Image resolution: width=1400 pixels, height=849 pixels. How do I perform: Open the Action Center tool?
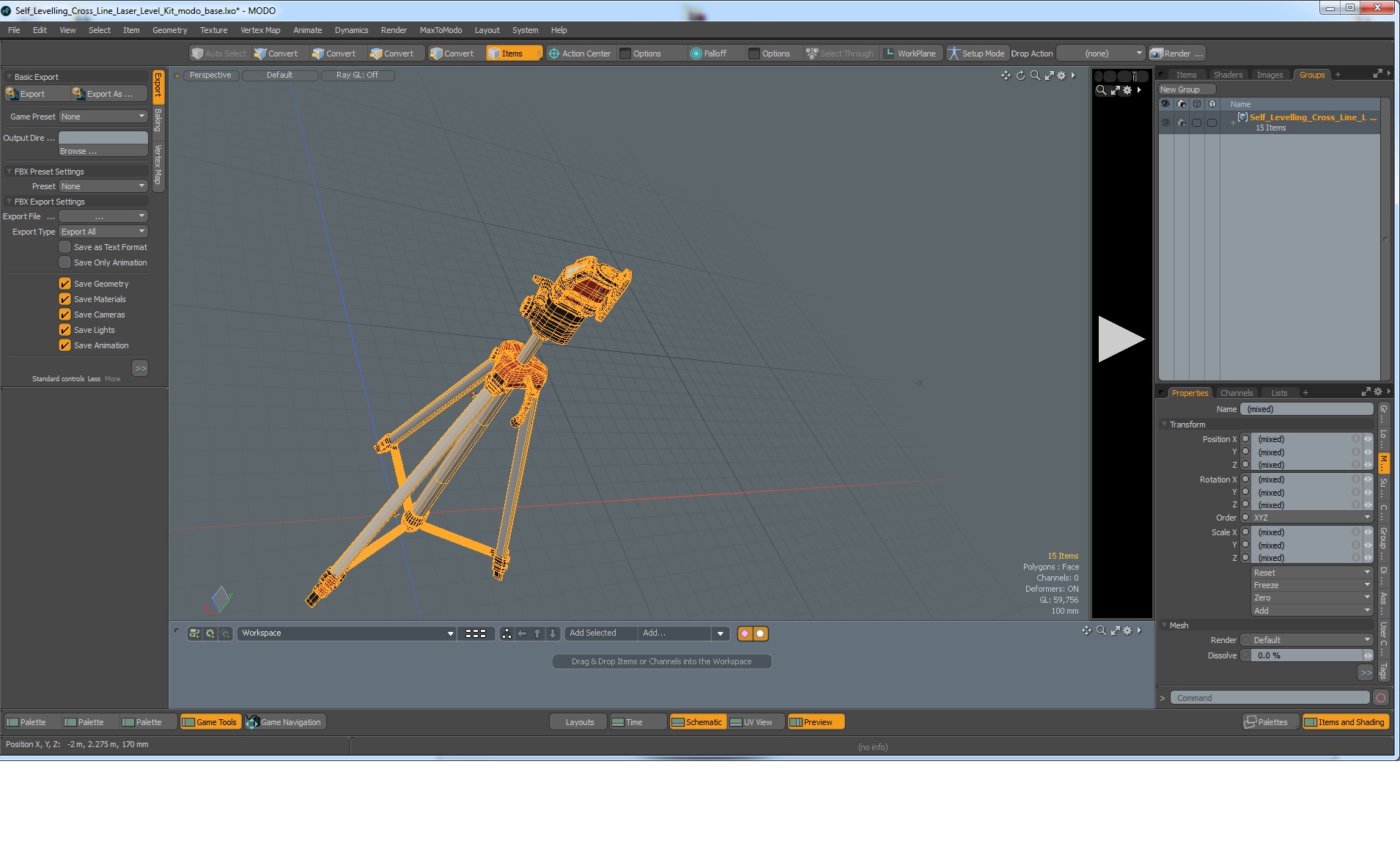tap(580, 54)
